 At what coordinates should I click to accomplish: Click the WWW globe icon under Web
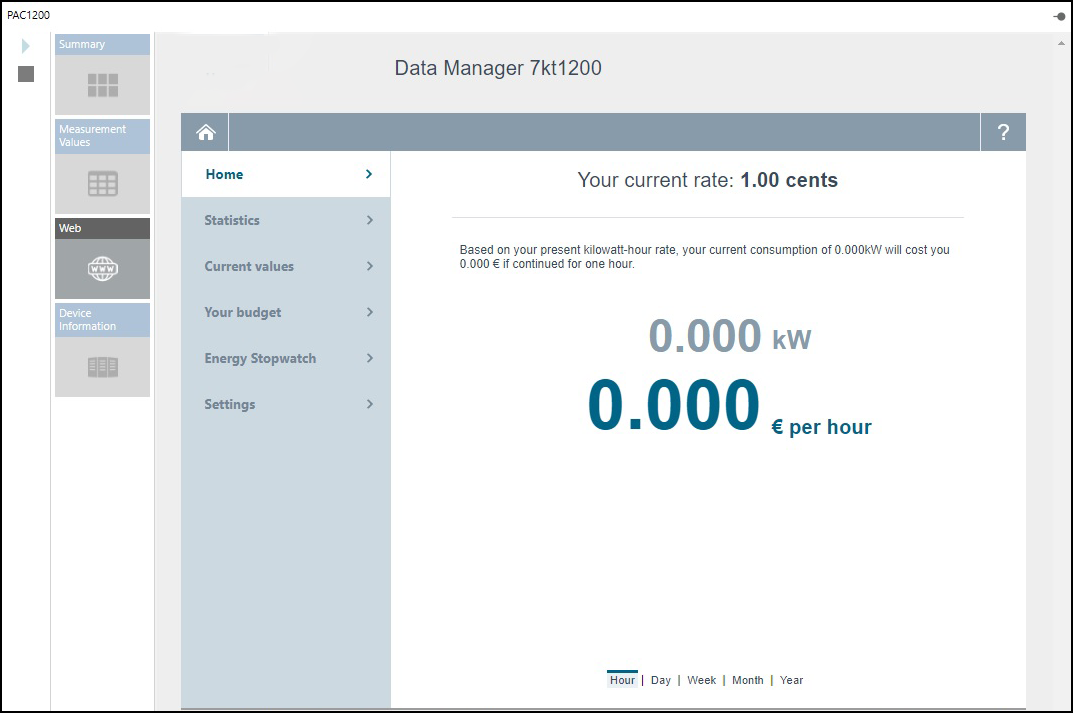point(101,267)
